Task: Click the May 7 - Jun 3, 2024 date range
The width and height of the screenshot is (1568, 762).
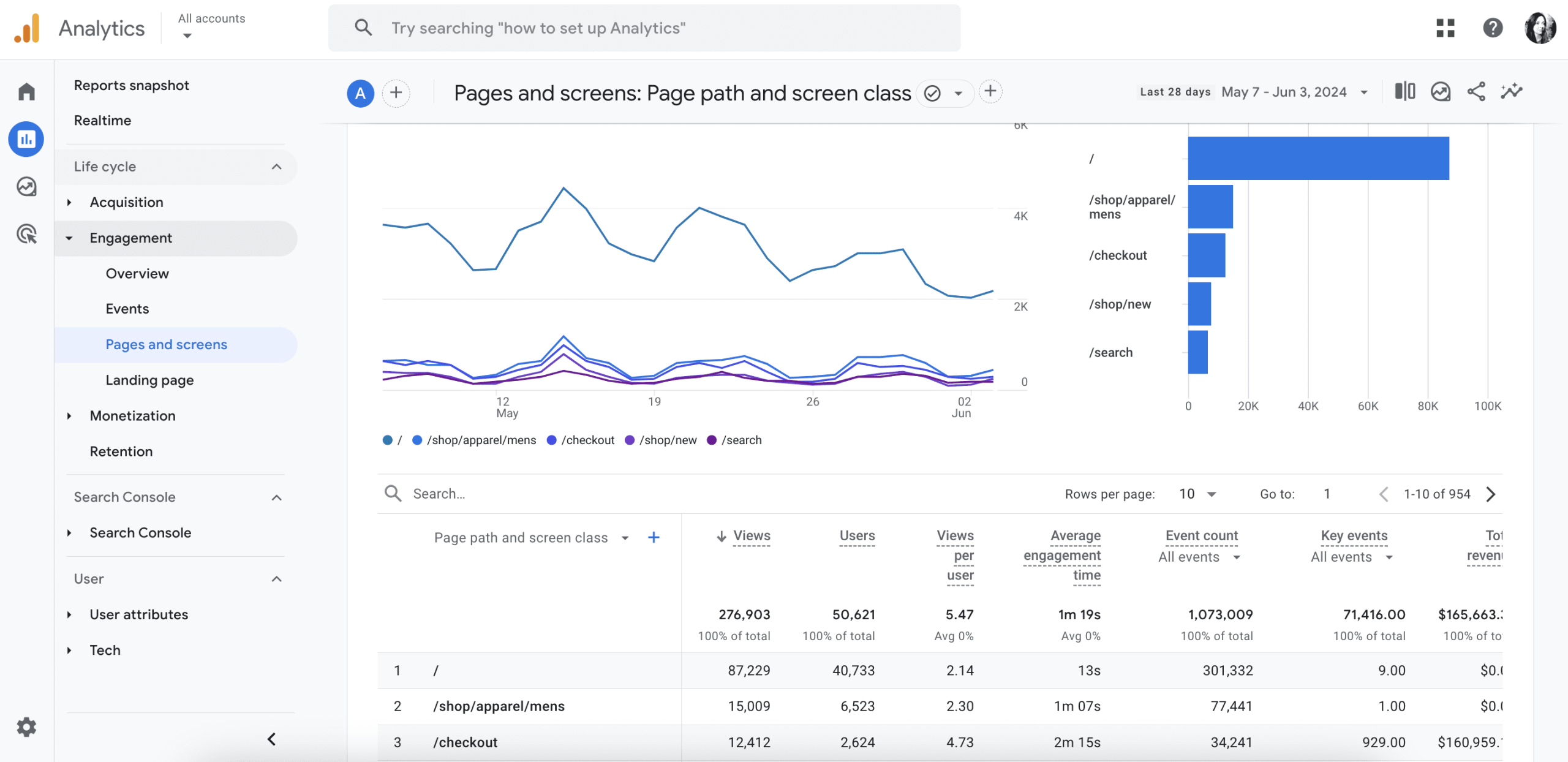Action: tap(1284, 92)
